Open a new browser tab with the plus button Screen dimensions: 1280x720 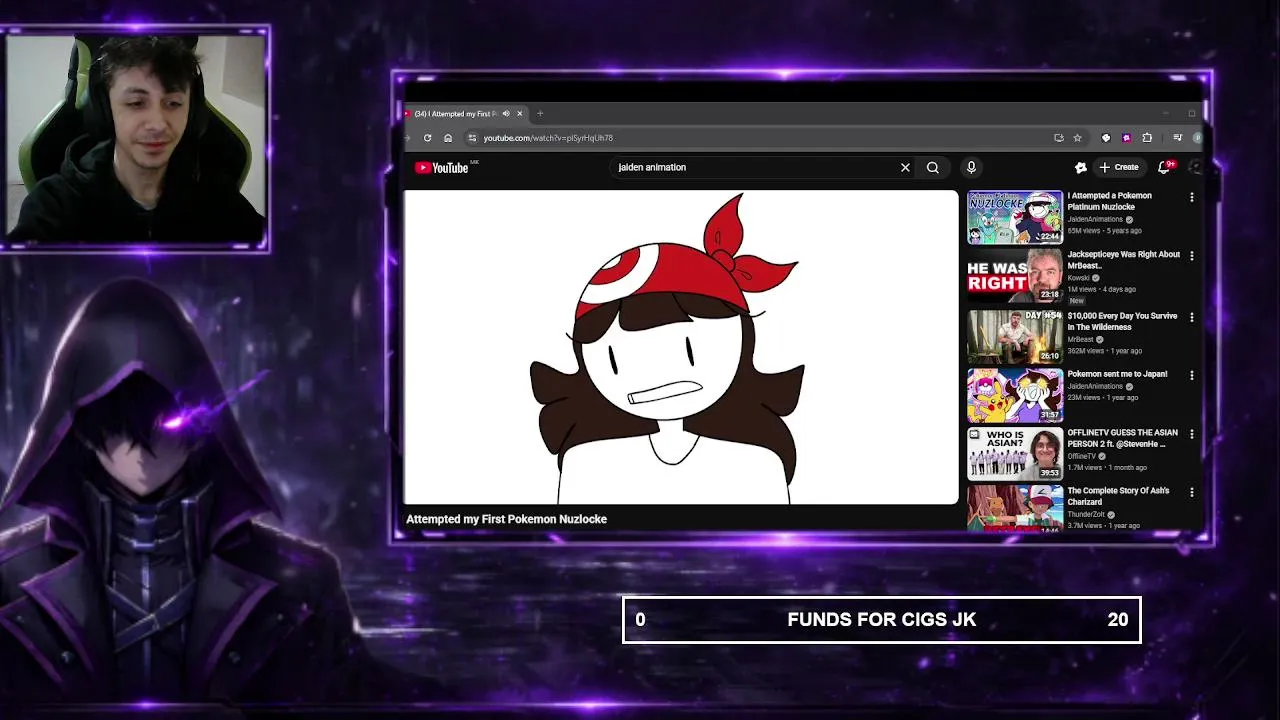pyautogui.click(x=540, y=113)
